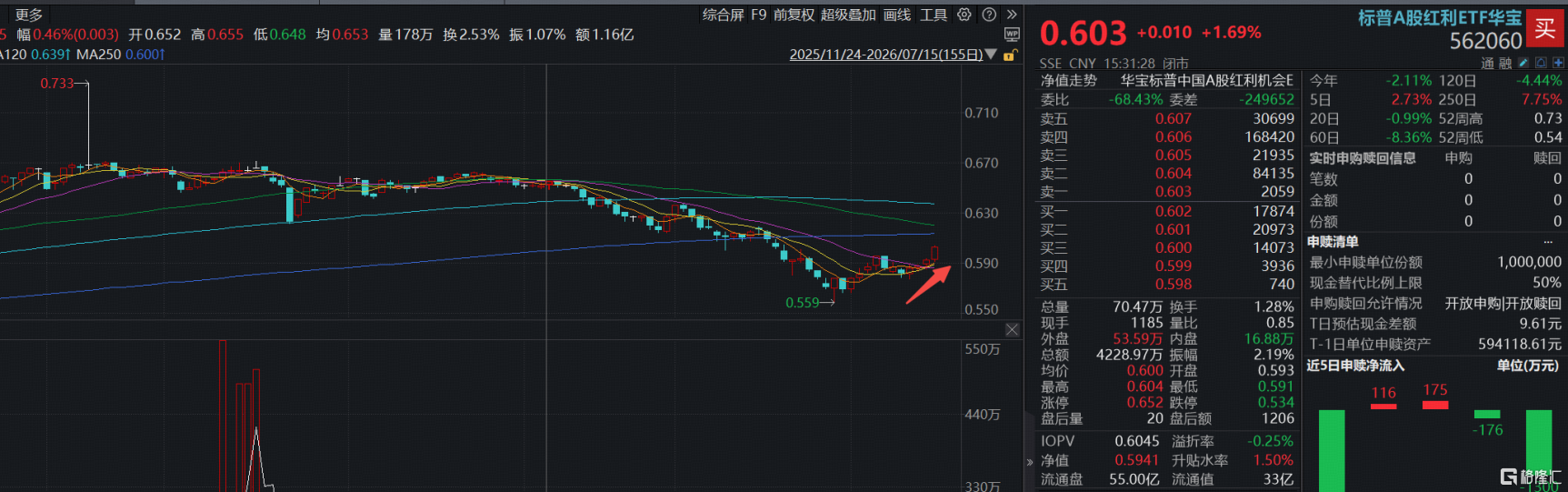Click the 申购 column header
This screenshot has width=1568, height=492.
point(1458,158)
